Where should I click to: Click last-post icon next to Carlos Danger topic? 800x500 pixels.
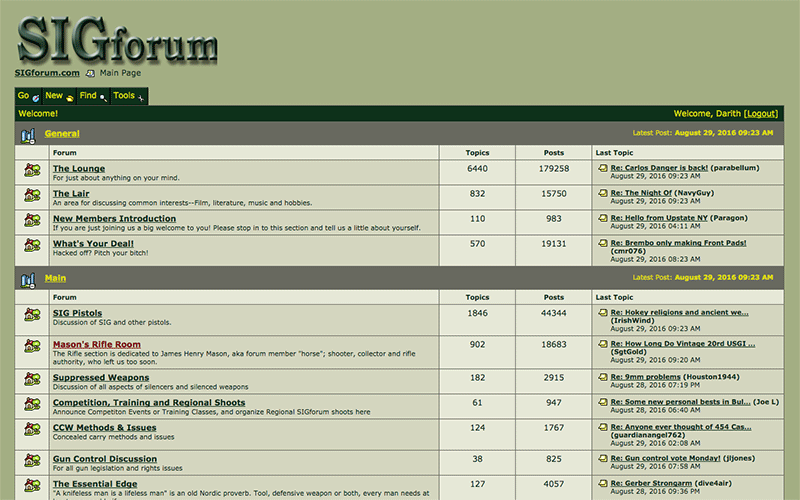click(603, 168)
